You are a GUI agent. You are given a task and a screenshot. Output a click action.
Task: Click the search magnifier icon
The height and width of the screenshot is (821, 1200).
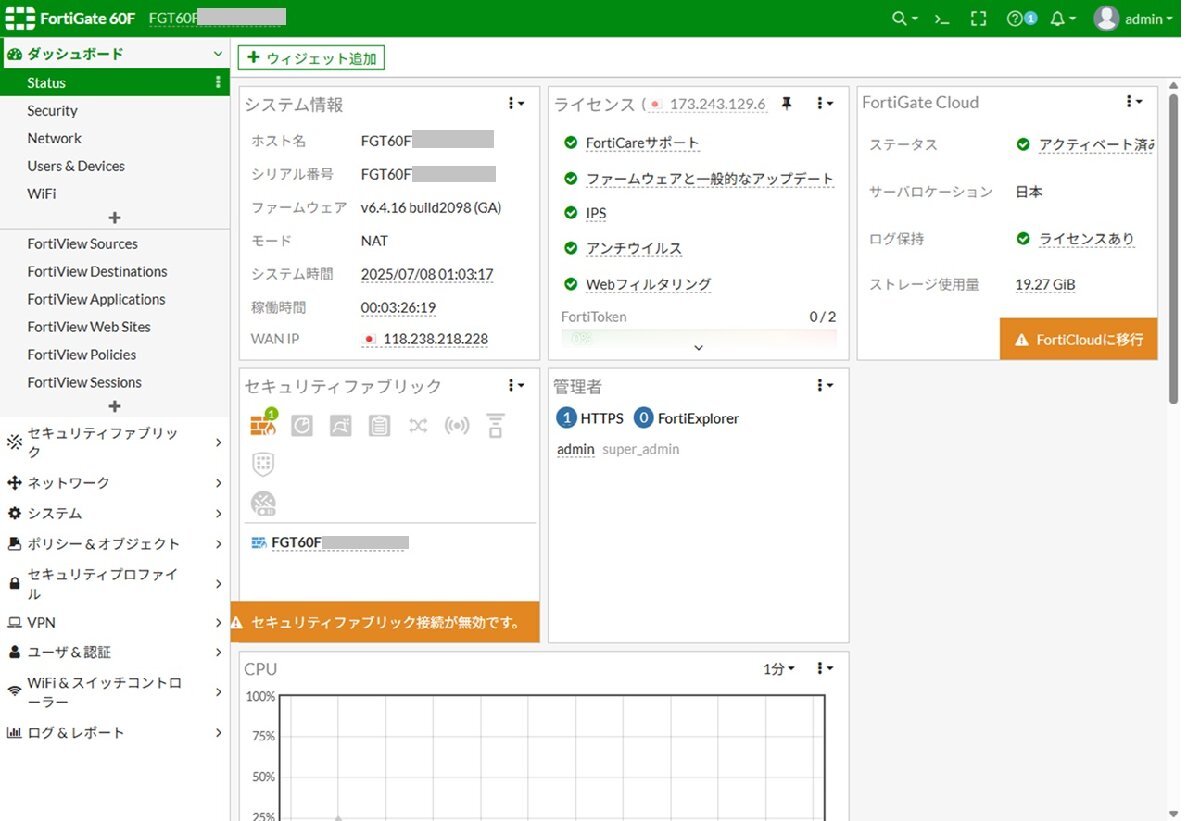901,19
